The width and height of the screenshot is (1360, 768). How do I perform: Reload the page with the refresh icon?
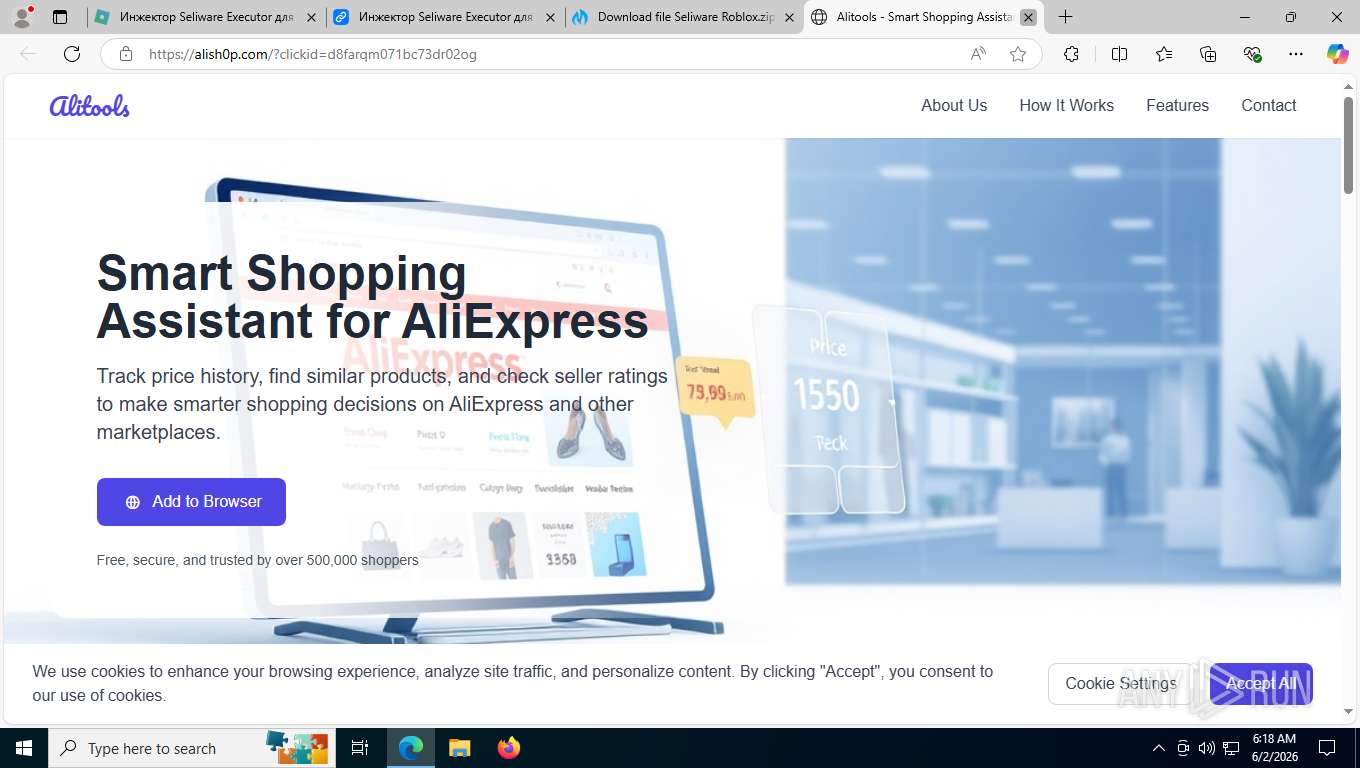click(x=72, y=54)
